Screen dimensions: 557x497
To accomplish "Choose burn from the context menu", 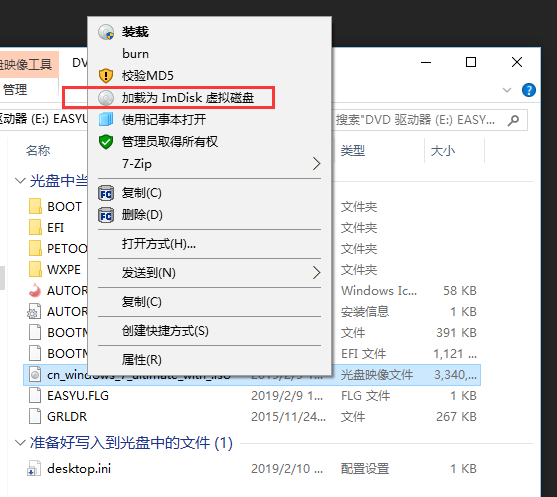I will point(210,54).
